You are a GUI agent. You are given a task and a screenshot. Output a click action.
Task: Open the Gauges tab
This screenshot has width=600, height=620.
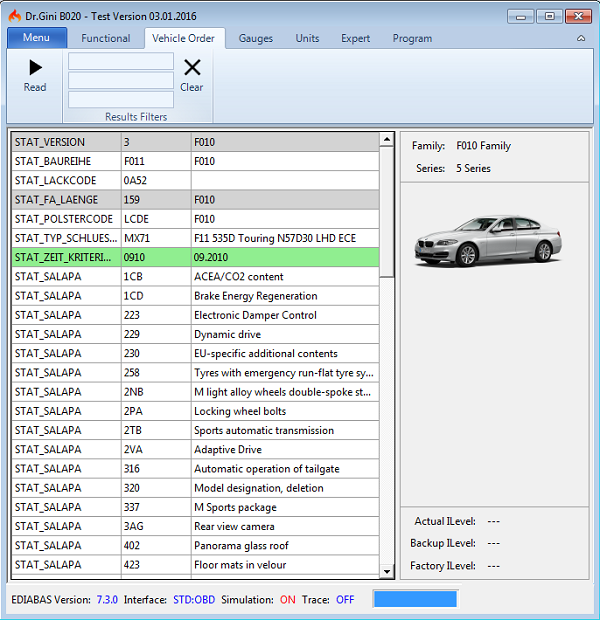coord(256,39)
